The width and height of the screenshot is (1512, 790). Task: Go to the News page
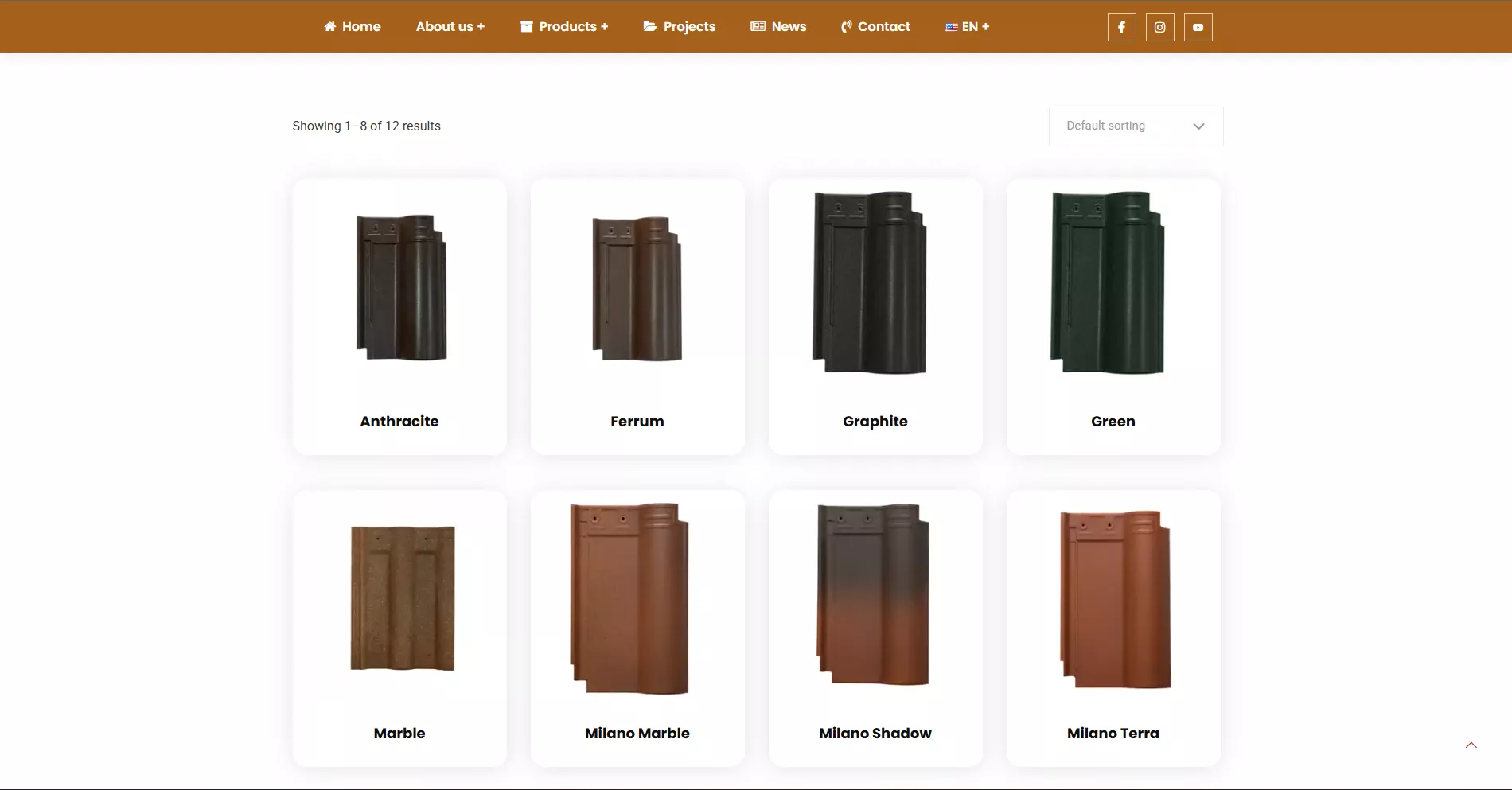pos(778,26)
